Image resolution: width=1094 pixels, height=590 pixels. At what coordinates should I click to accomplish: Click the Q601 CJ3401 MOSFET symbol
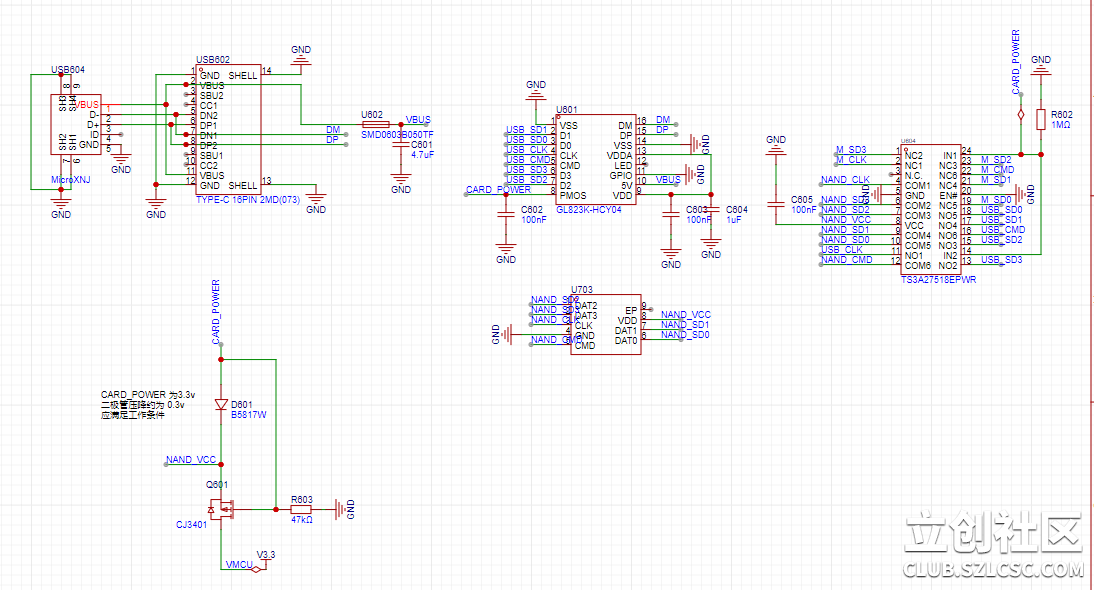point(222,509)
